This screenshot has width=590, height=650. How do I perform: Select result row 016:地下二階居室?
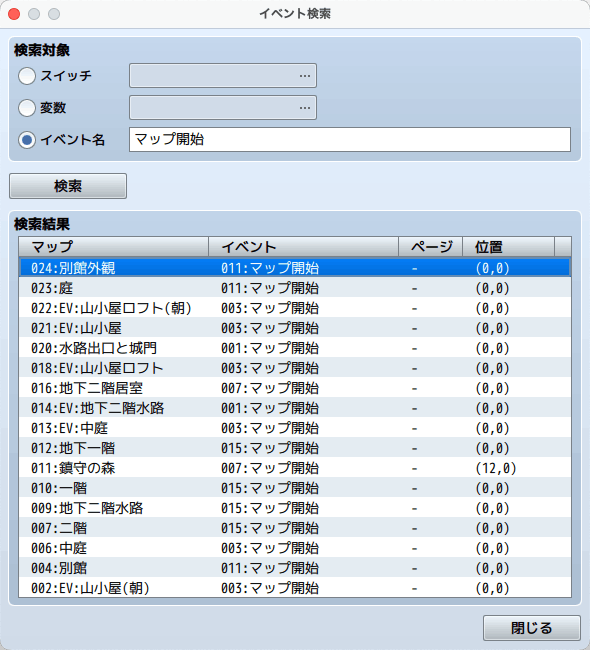(295, 388)
